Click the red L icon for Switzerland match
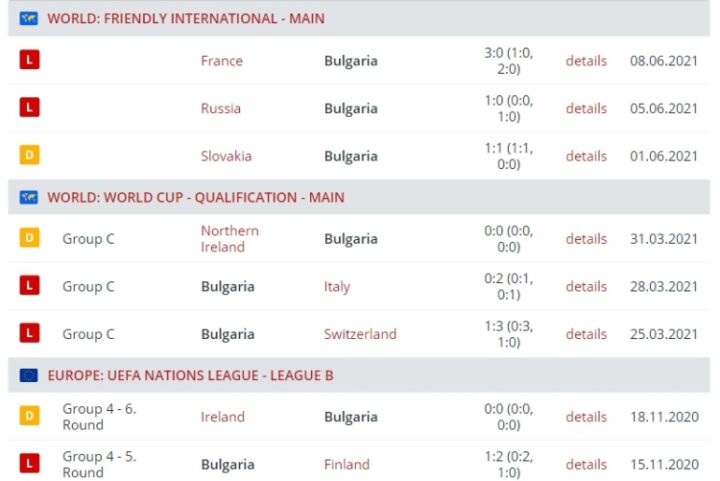The image size is (720, 481). (x=30, y=334)
